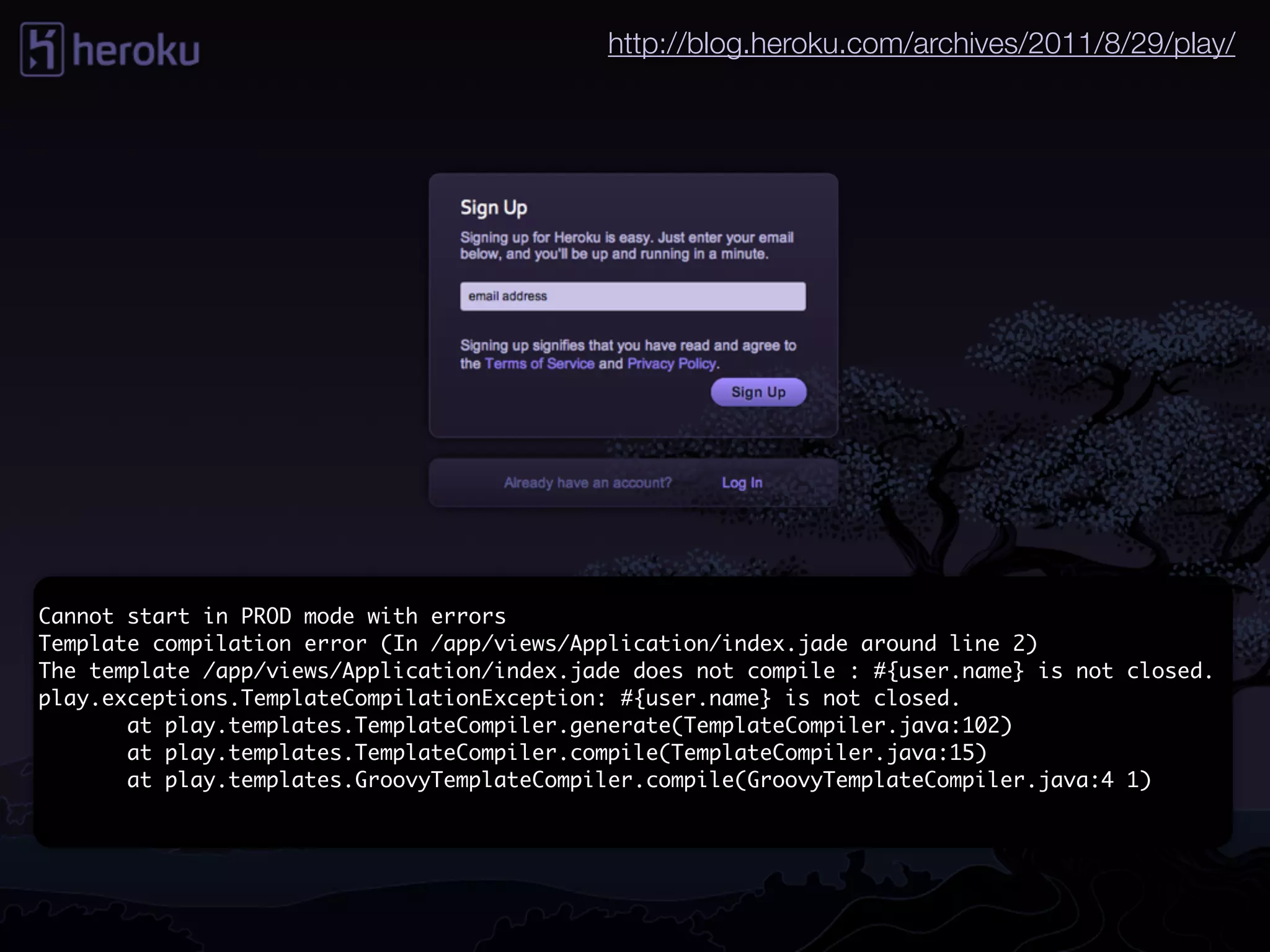
Task: Focus the email address input field
Action: click(633, 296)
